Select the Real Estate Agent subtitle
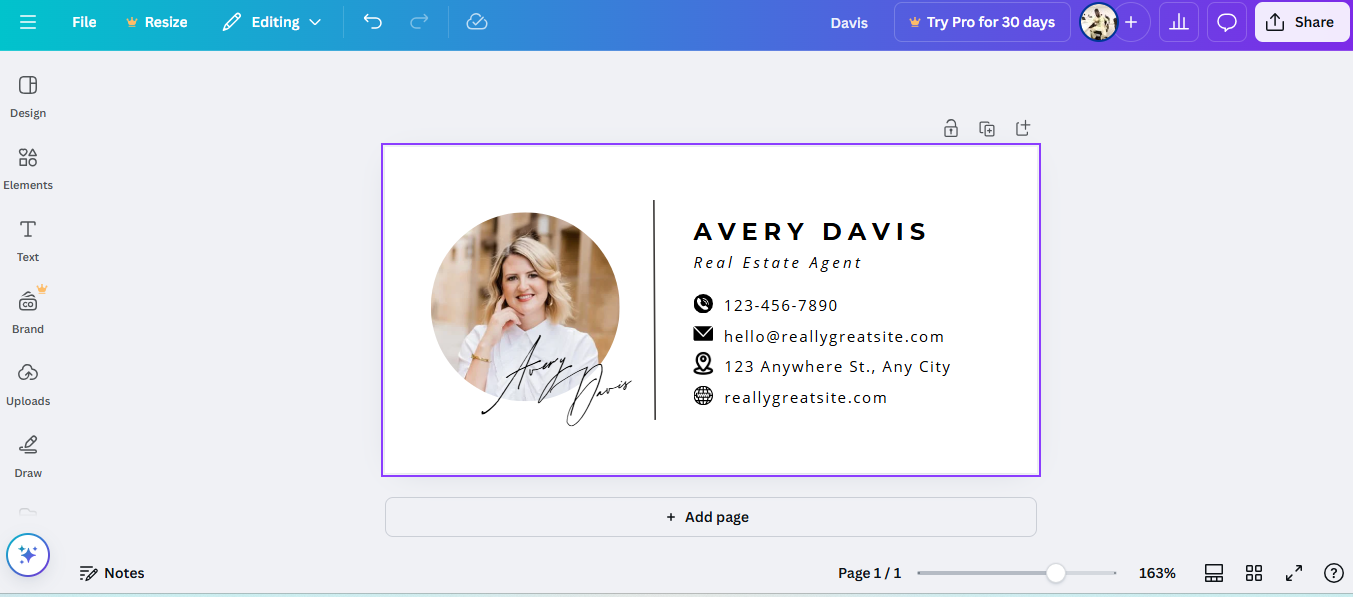This screenshot has width=1353, height=597. pos(777,263)
